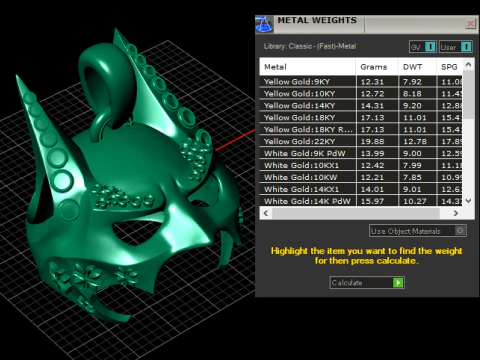The image size is (480, 360).
Task: Sort by the Metal column header
Action: tap(307, 67)
